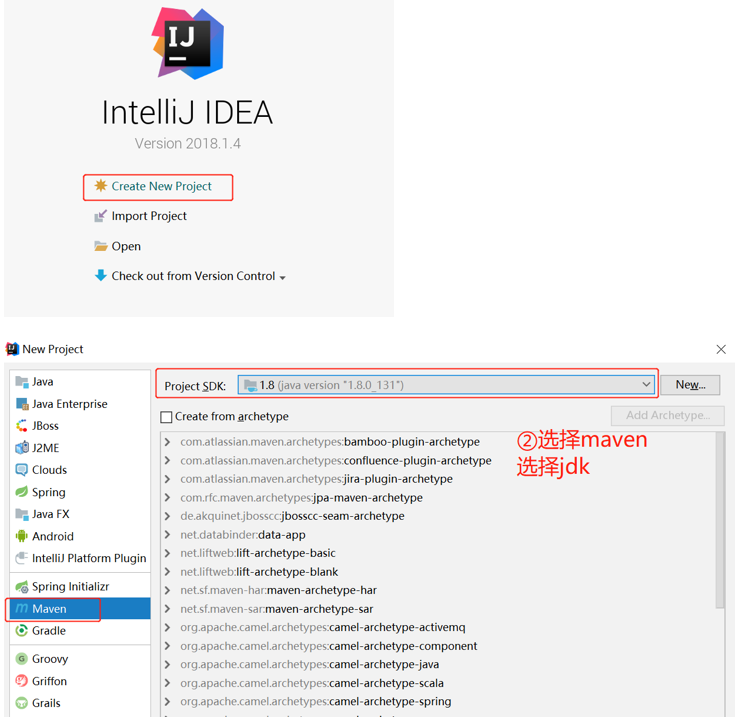
Task: Click the Create New Project star icon
Action: pyautogui.click(x=101, y=186)
